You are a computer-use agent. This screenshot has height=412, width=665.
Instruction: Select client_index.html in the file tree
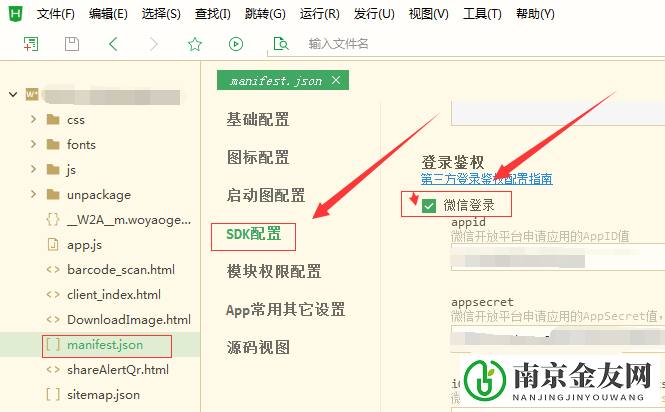tap(114, 294)
